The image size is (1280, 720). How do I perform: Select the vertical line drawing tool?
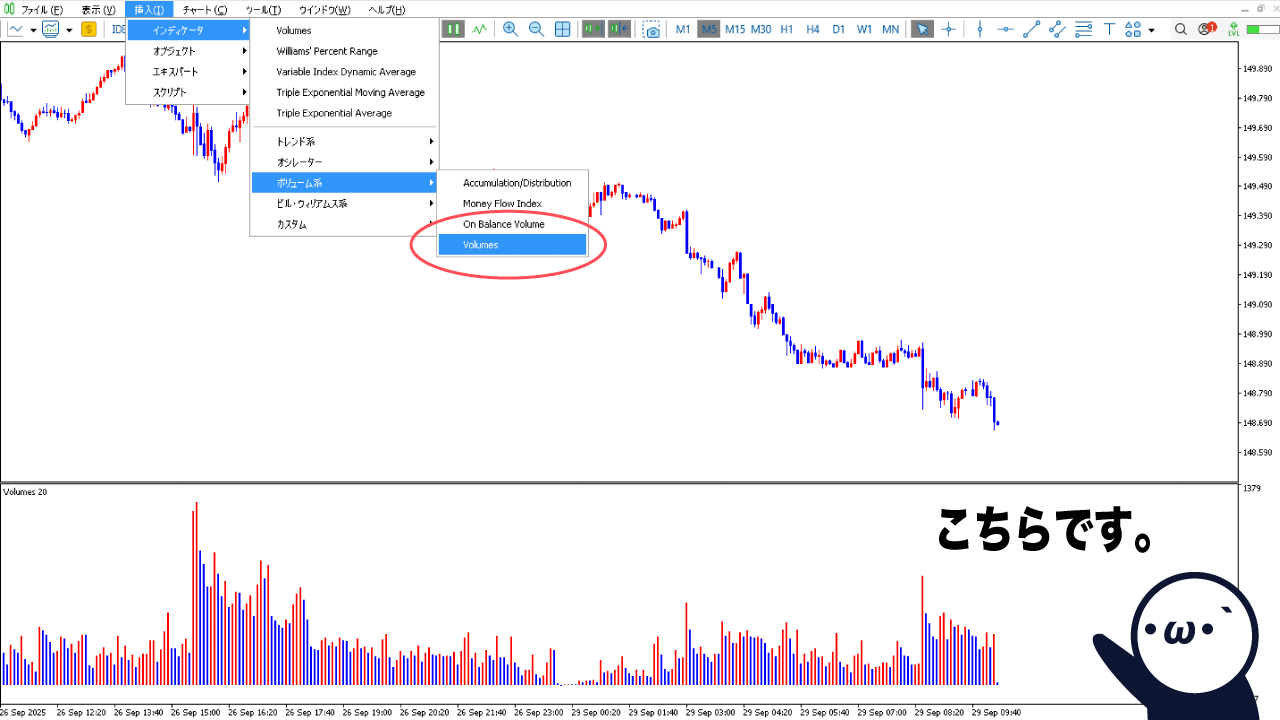point(980,29)
